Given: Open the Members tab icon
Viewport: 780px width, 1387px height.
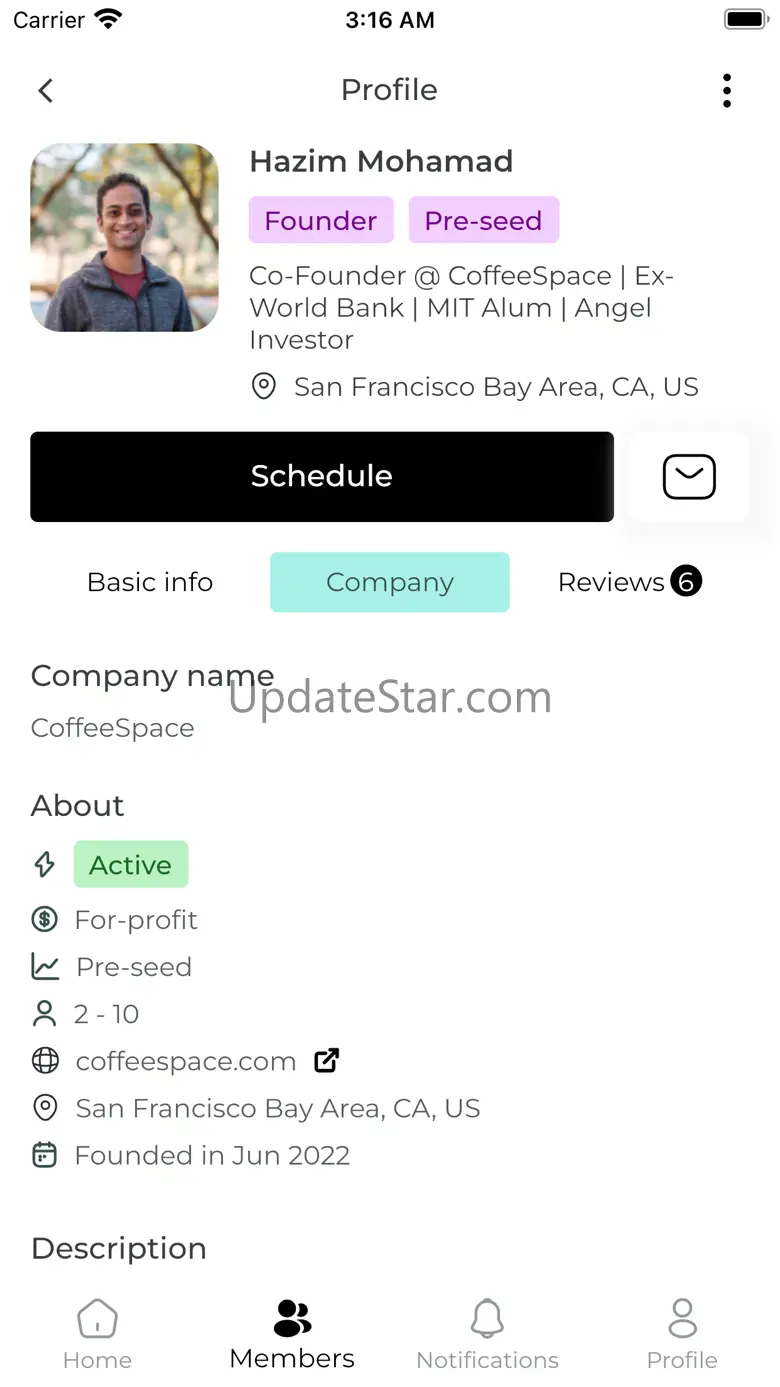Looking at the screenshot, I should coord(292,1318).
